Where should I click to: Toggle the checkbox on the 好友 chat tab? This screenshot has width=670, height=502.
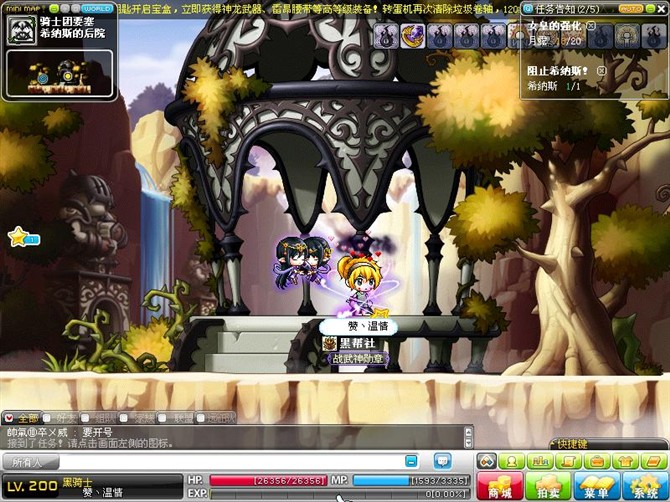[x=47, y=418]
